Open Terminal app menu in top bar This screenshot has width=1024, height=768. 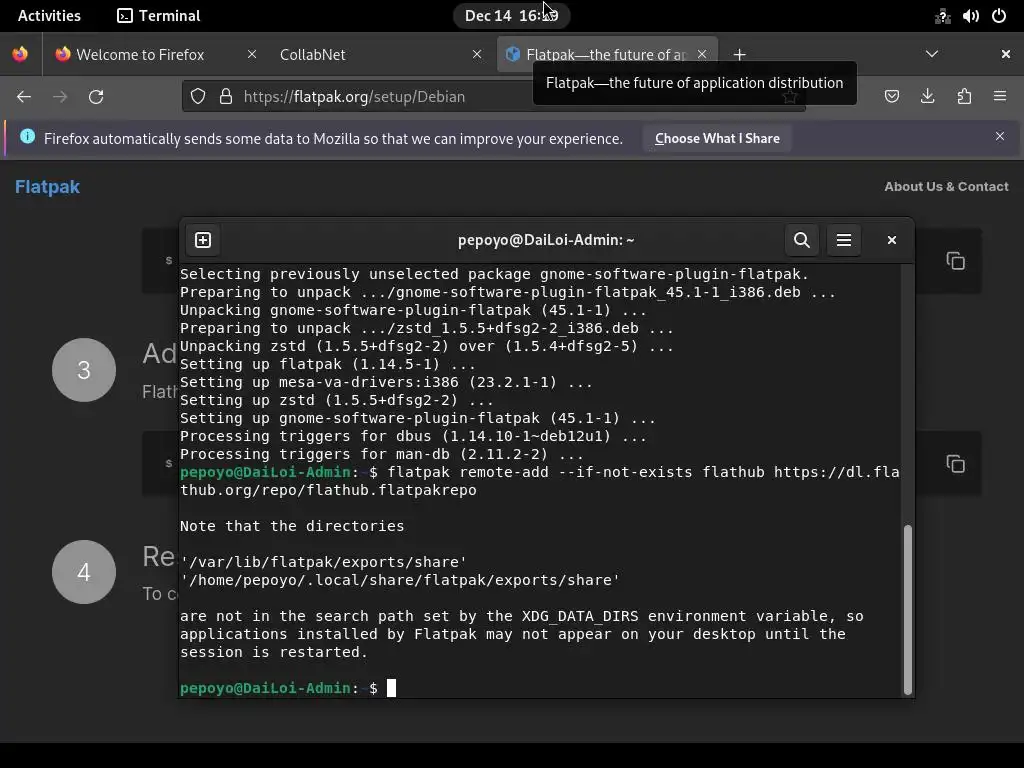coord(159,16)
